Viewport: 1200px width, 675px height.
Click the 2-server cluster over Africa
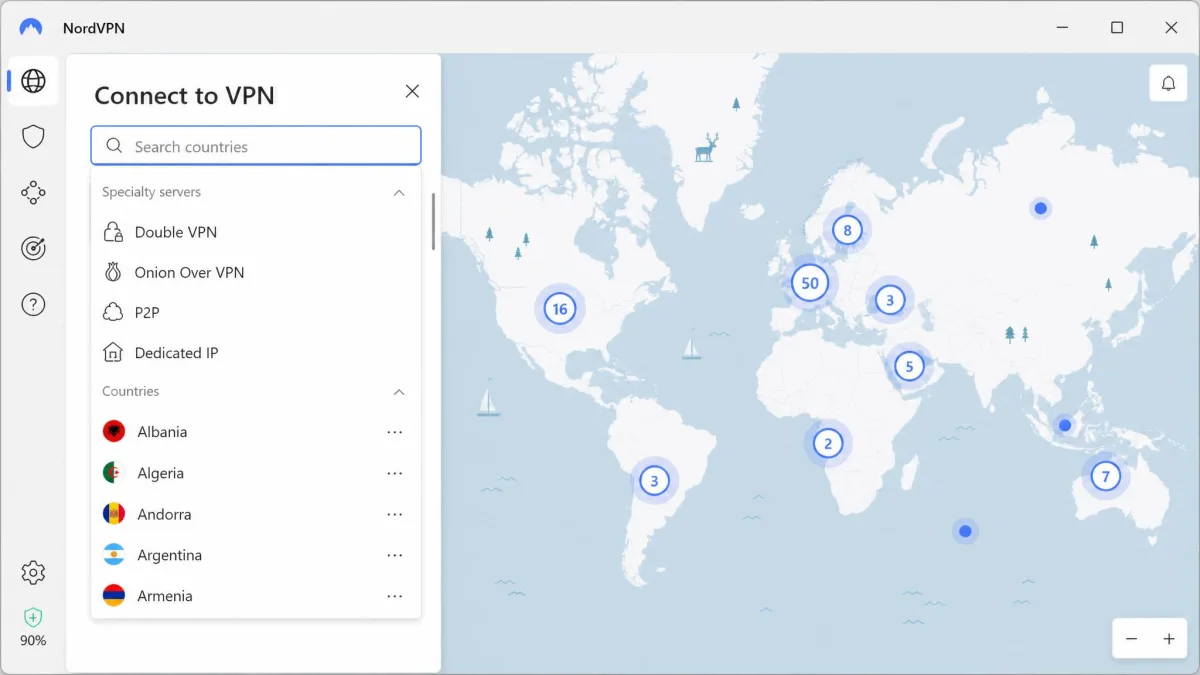click(828, 443)
